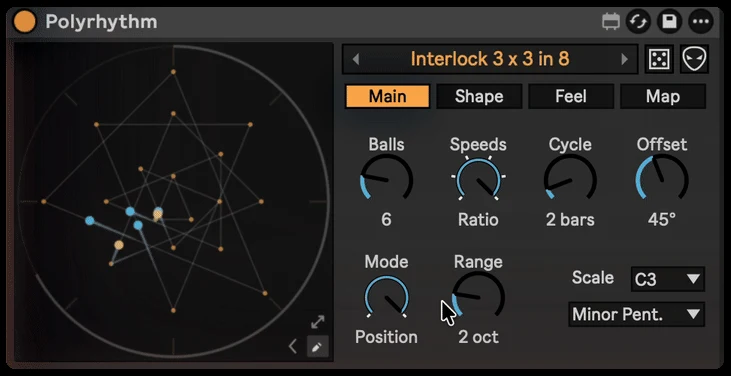Viewport: 731px width, 376px height.
Task: Click the device info icon beside hot-swap
Action: click(611, 22)
